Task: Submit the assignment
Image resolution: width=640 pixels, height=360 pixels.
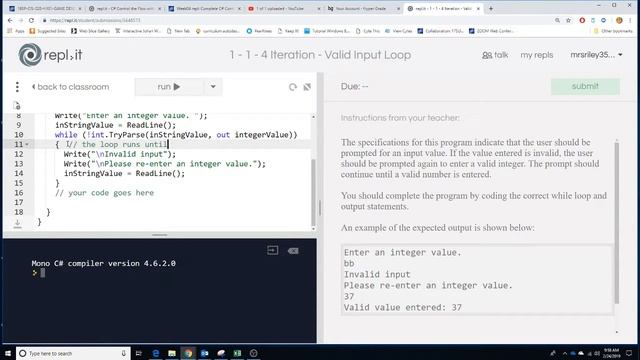Action: click(585, 87)
